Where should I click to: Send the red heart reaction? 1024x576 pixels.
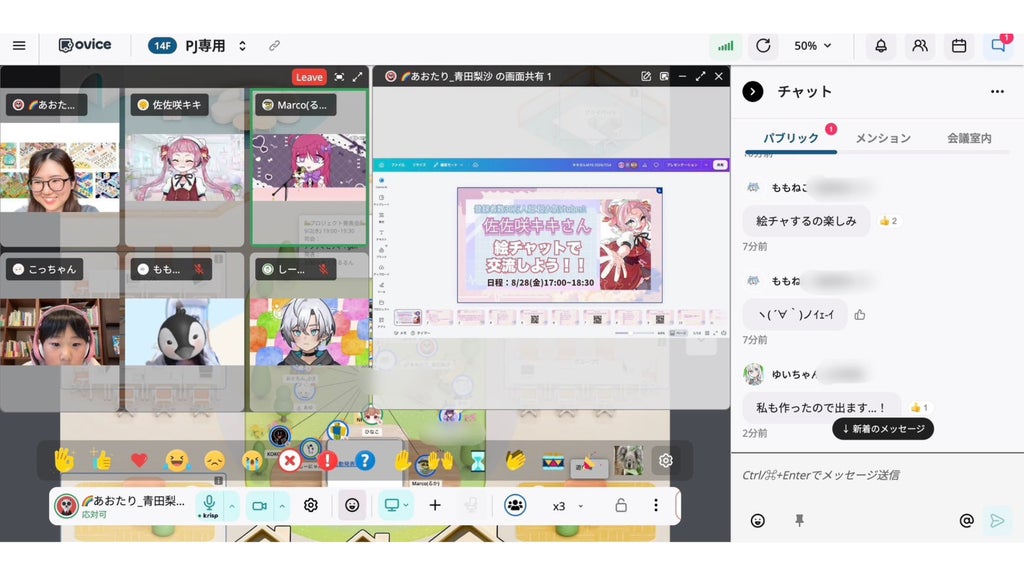139,460
